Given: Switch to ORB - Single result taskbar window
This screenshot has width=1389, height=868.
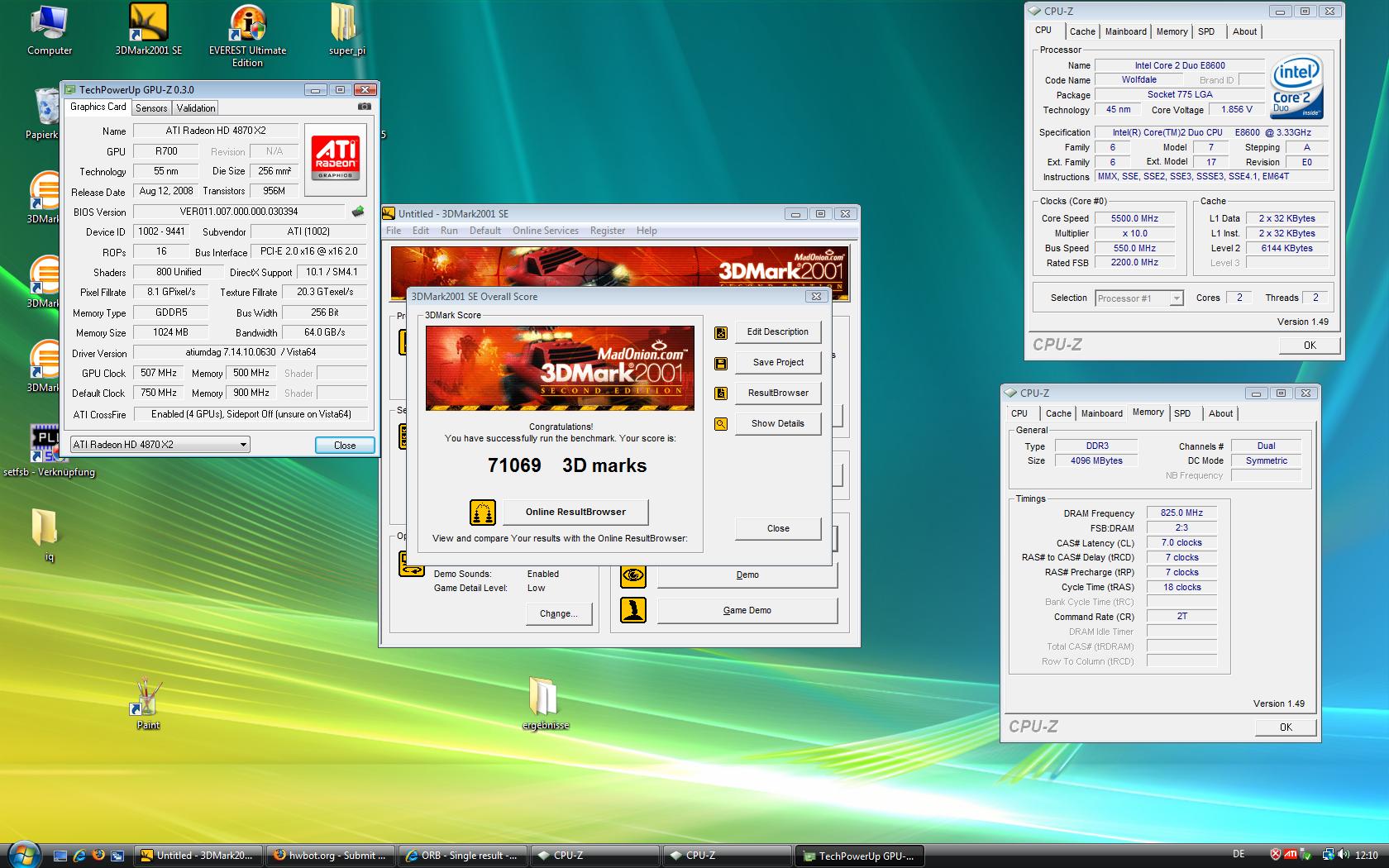Looking at the screenshot, I should pyautogui.click(x=463, y=856).
